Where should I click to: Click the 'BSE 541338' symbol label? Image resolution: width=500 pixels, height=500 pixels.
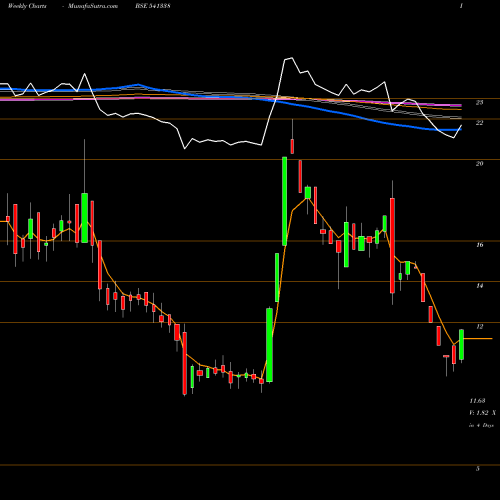click(x=153, y=6)
